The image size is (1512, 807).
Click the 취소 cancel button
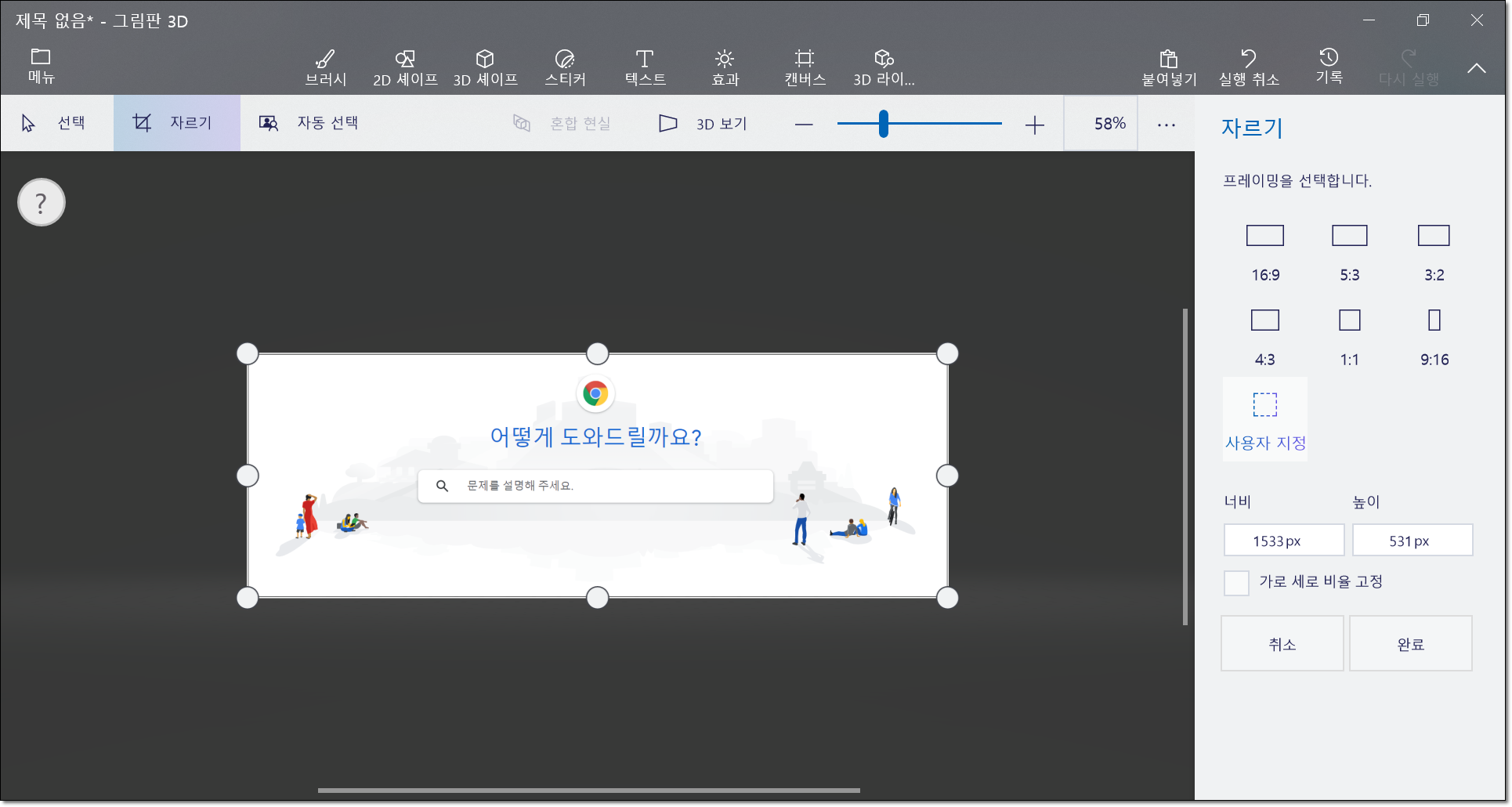point(1282,644)
